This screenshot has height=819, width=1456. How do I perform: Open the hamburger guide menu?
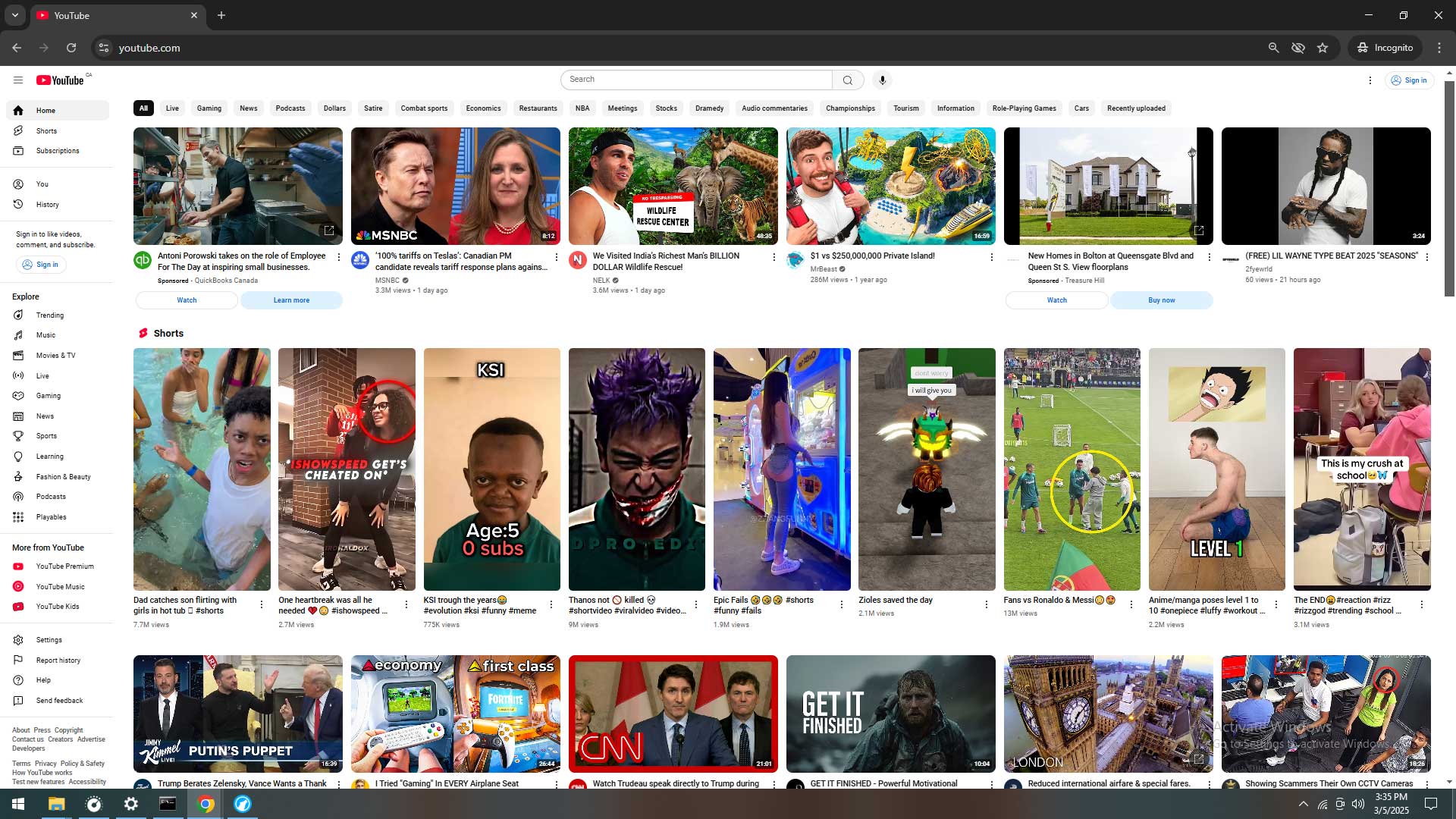click(x=18, y=80)
